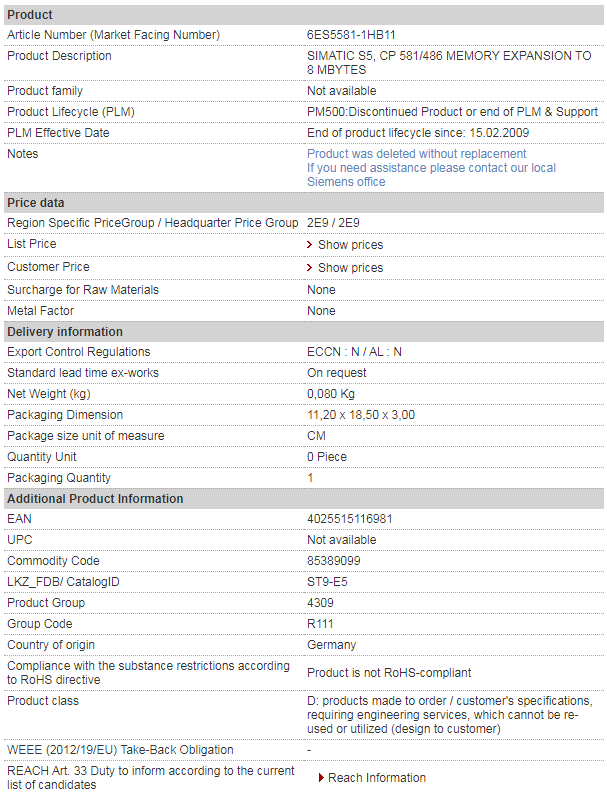Click 'Product was deleted without replacement' note

[x=416, y=154]
